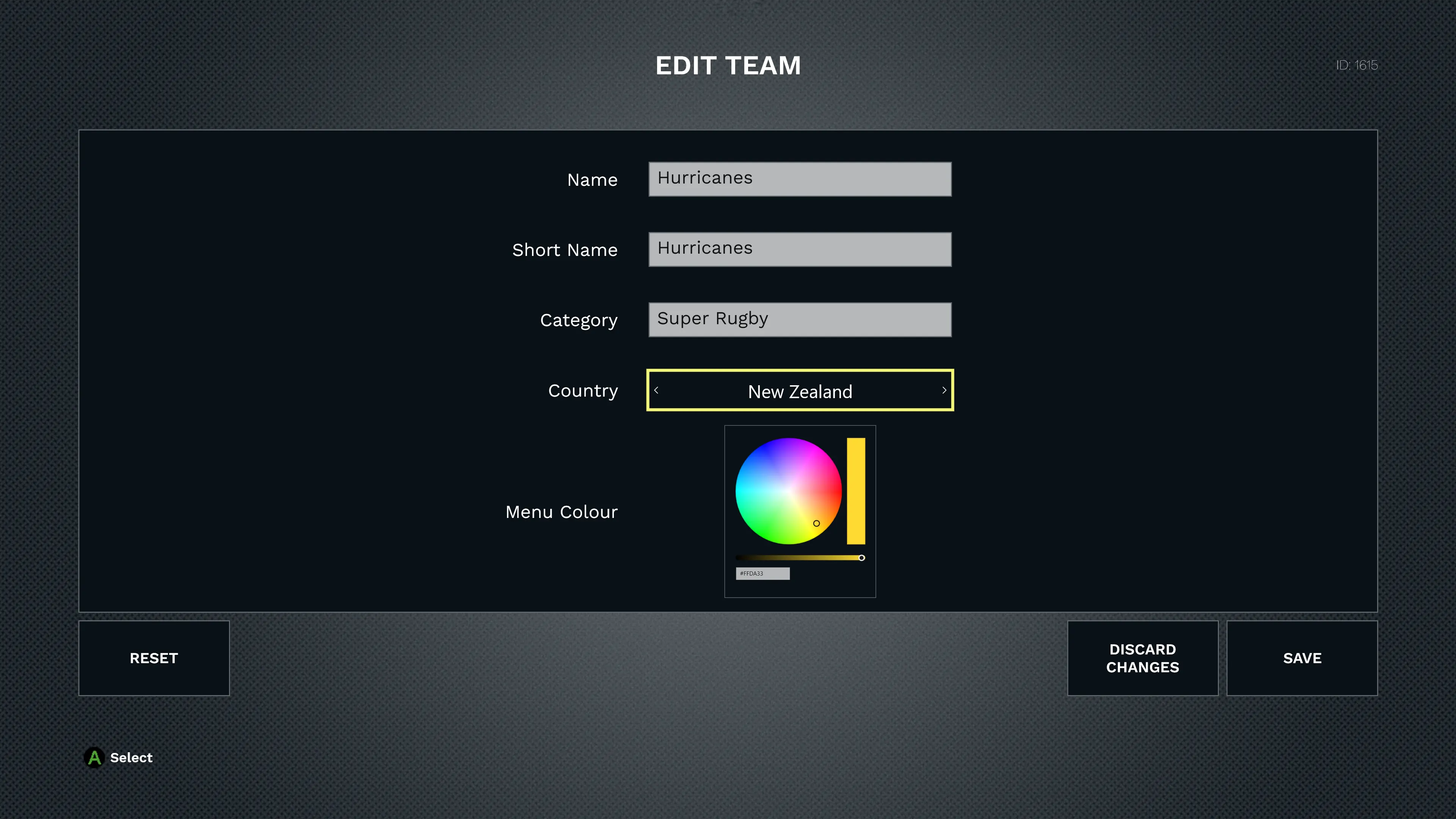The image size is (1456, 819).
Task: Click the Menu Colour label
Action: coord(561,511)
